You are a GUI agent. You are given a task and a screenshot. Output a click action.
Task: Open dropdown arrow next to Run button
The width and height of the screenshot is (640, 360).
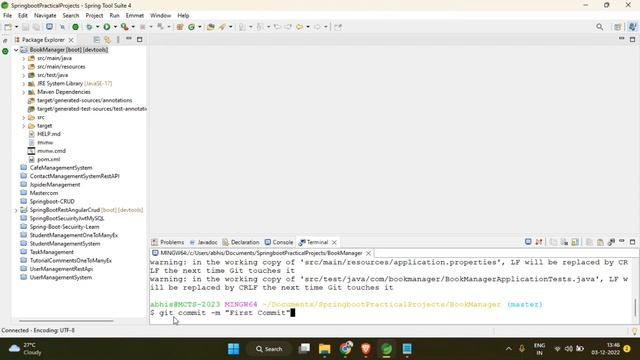[x=115, y=27]
